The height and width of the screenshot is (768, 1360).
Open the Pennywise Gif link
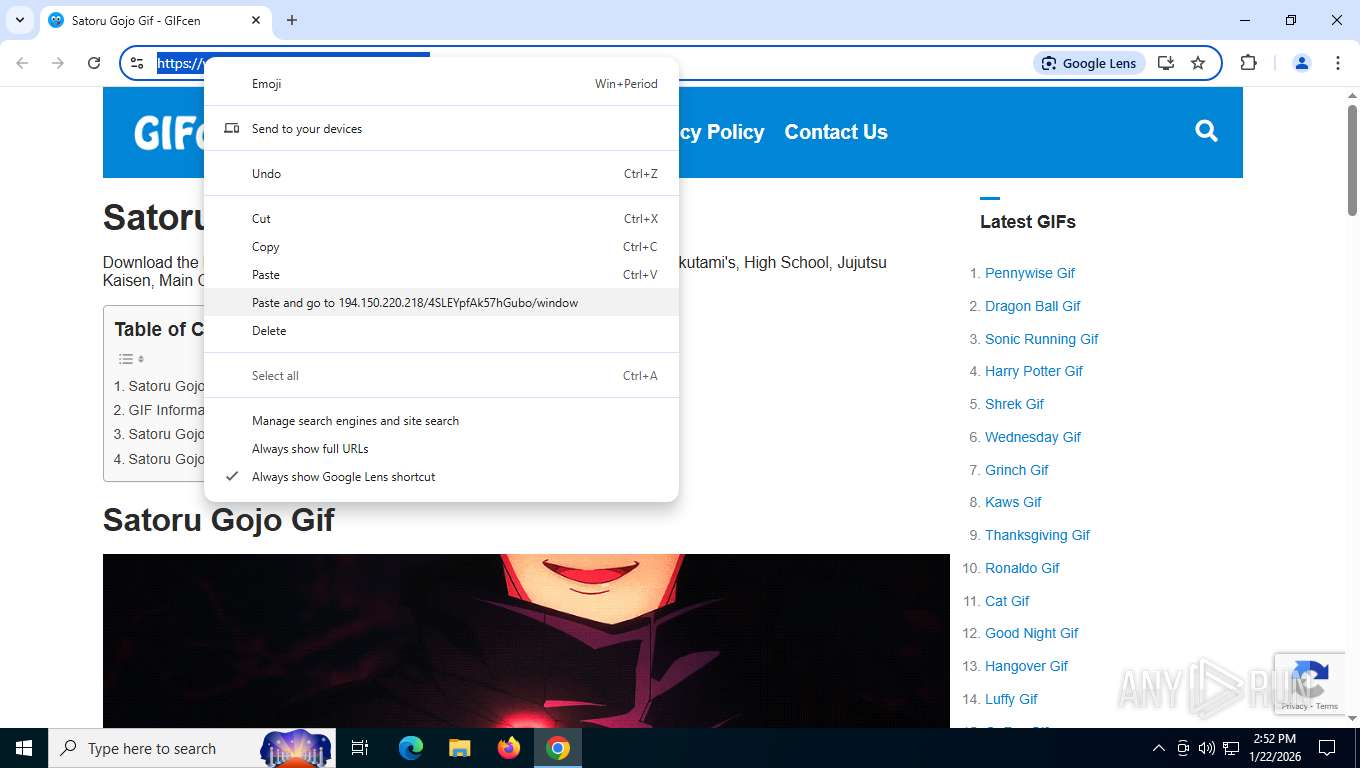[x=1030, y=273]
